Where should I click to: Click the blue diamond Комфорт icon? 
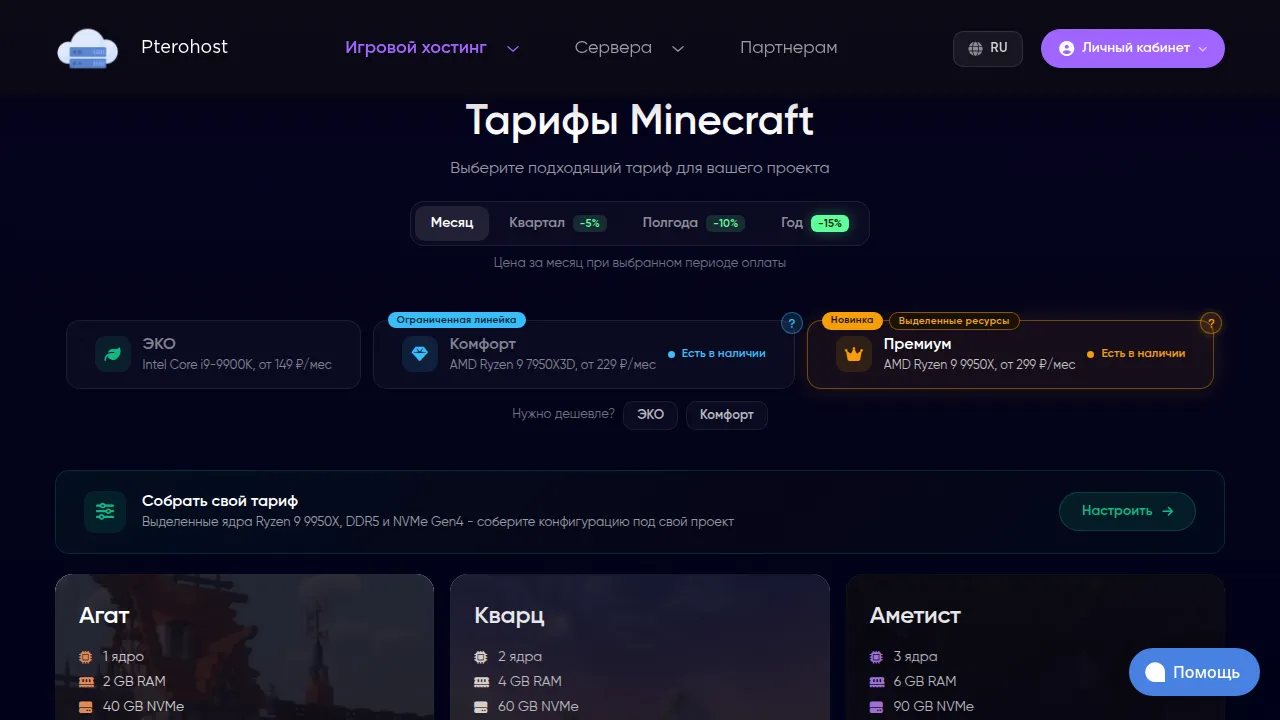420,354
